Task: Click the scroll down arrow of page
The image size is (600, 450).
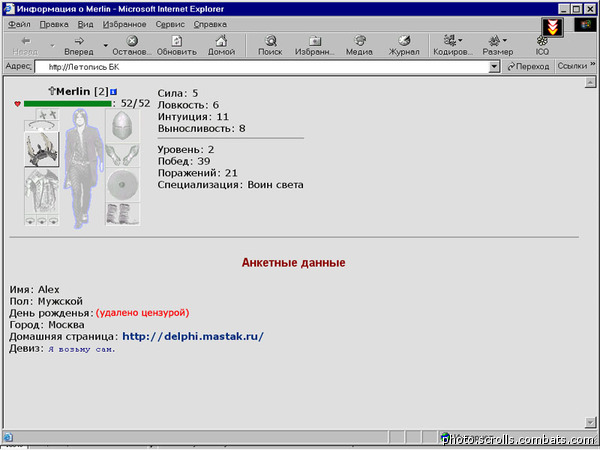Action: [x=590, y=422]
